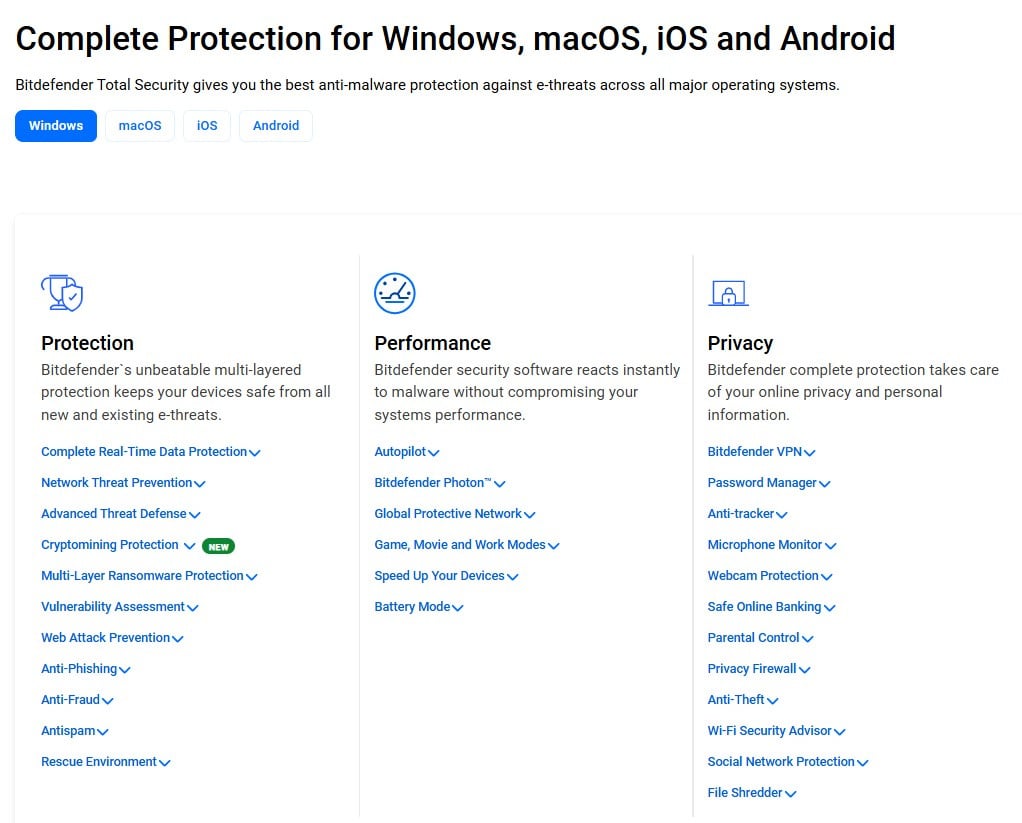Click the Protection trophy shield icon
Image resolution: width=1022 pixels, height=823 pixels.
coord(62,293)
